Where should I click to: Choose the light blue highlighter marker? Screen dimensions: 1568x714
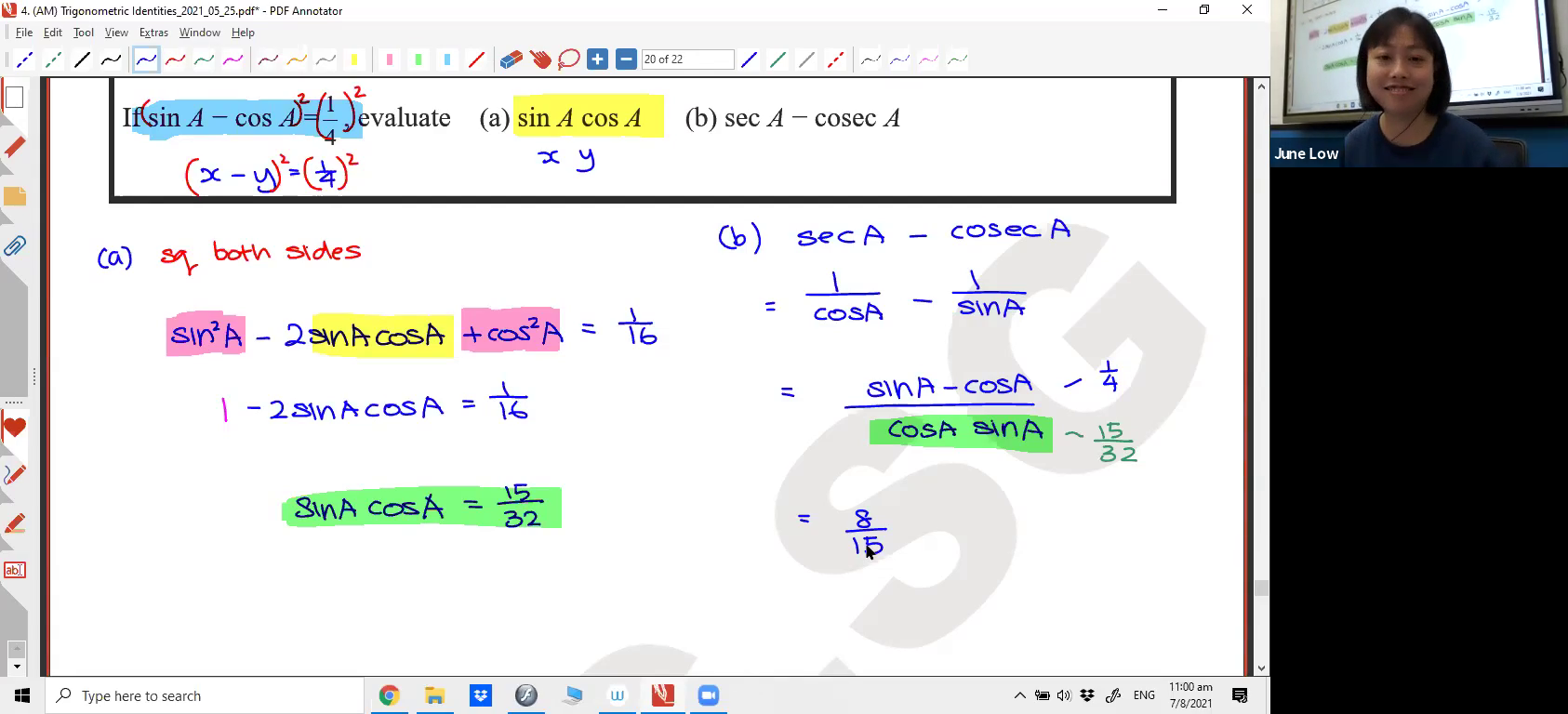click(447, 60)
